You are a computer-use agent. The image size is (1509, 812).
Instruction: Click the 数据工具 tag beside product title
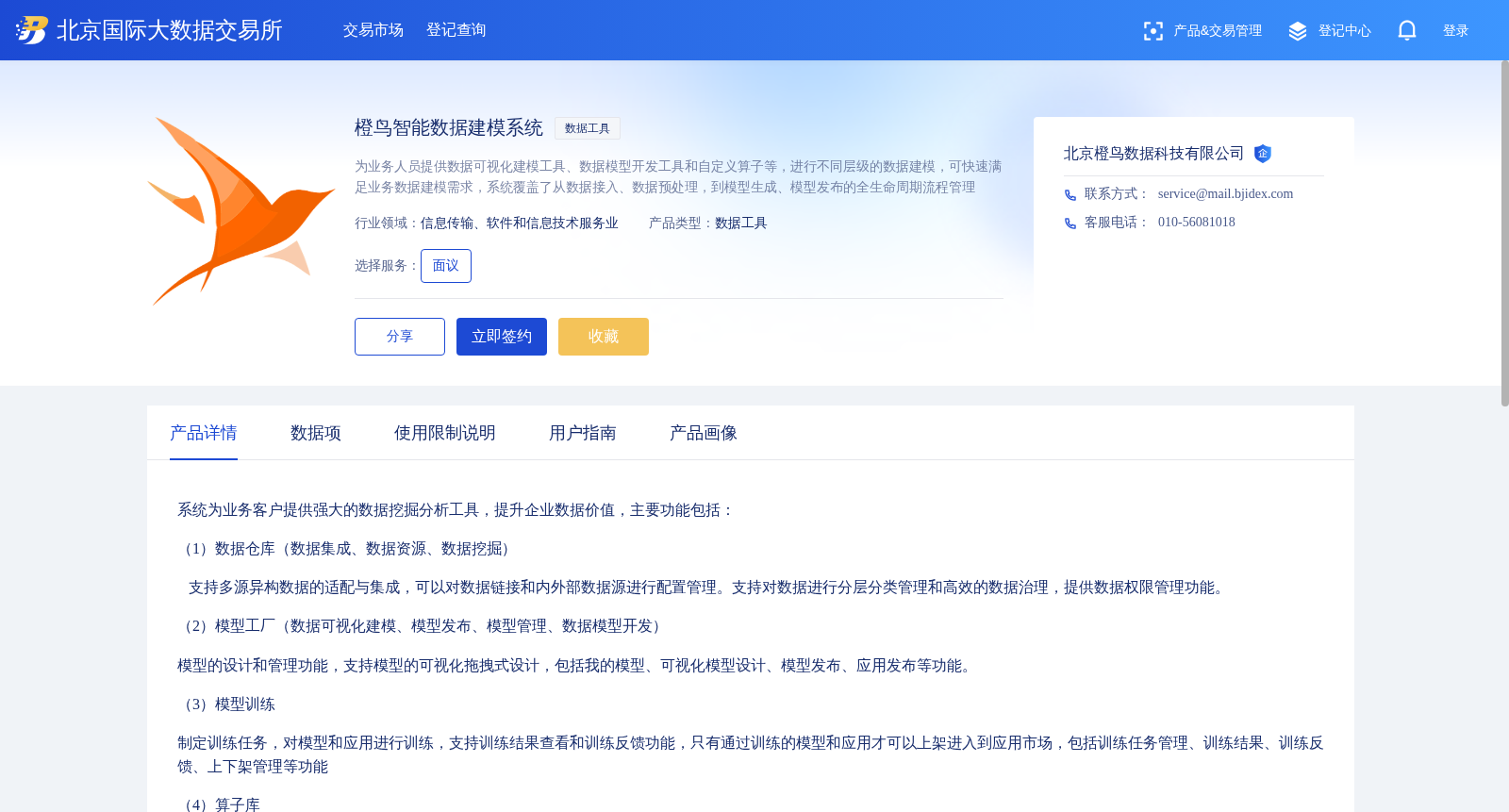click(588, 128)
